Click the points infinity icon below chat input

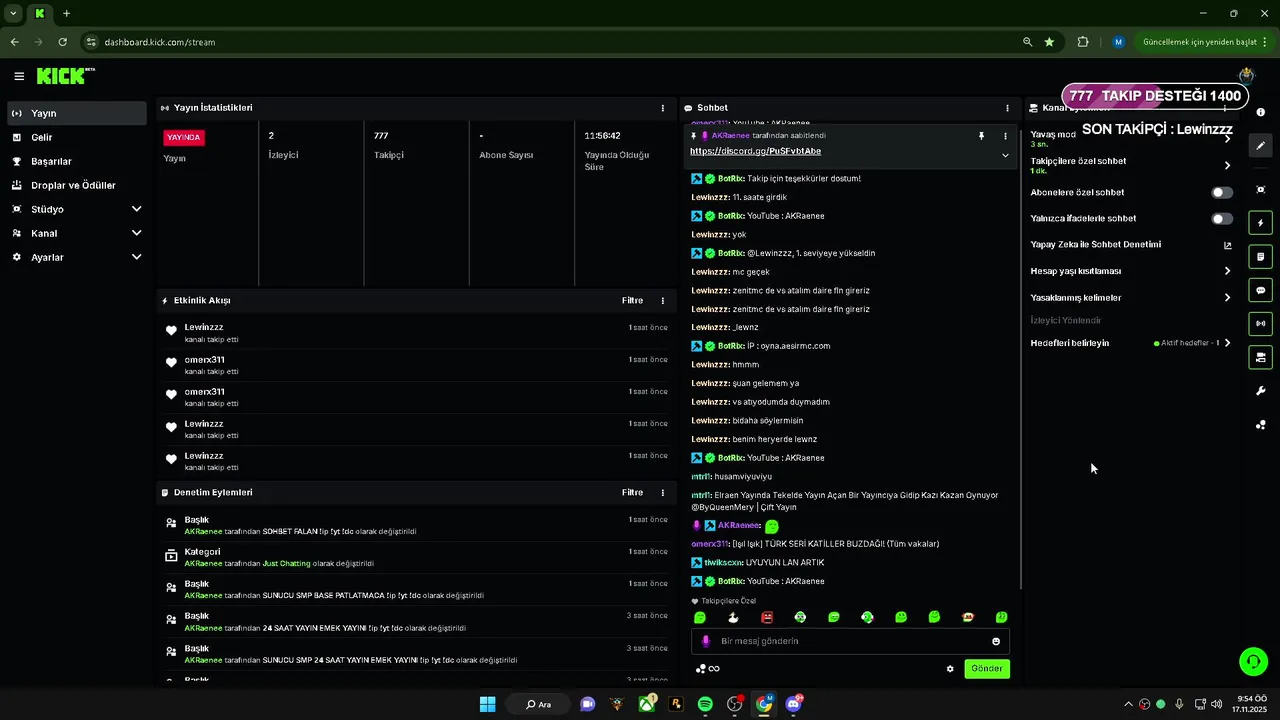(708, 669)
